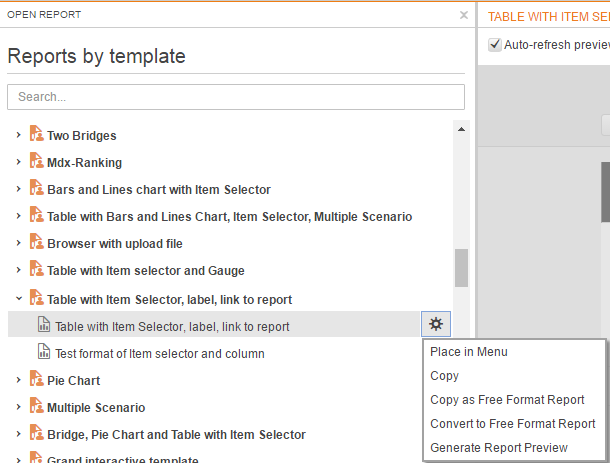Expand the Two Bridges template node
Screen dimensions: 610x463
[18, 135]
